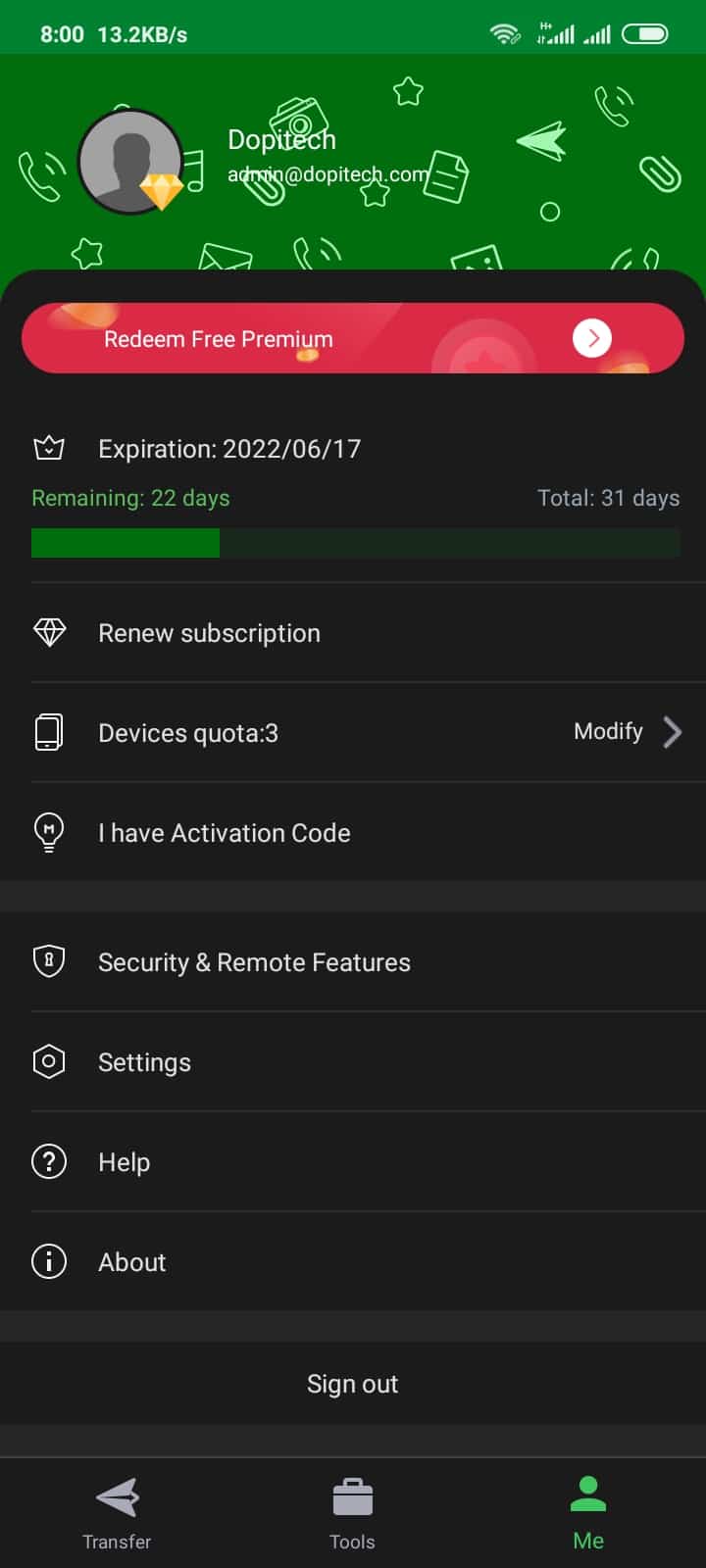The height and width of the screenshot is (1568, 706).
Task: Switch to the Transfer tab
Action: point(117,1513)
